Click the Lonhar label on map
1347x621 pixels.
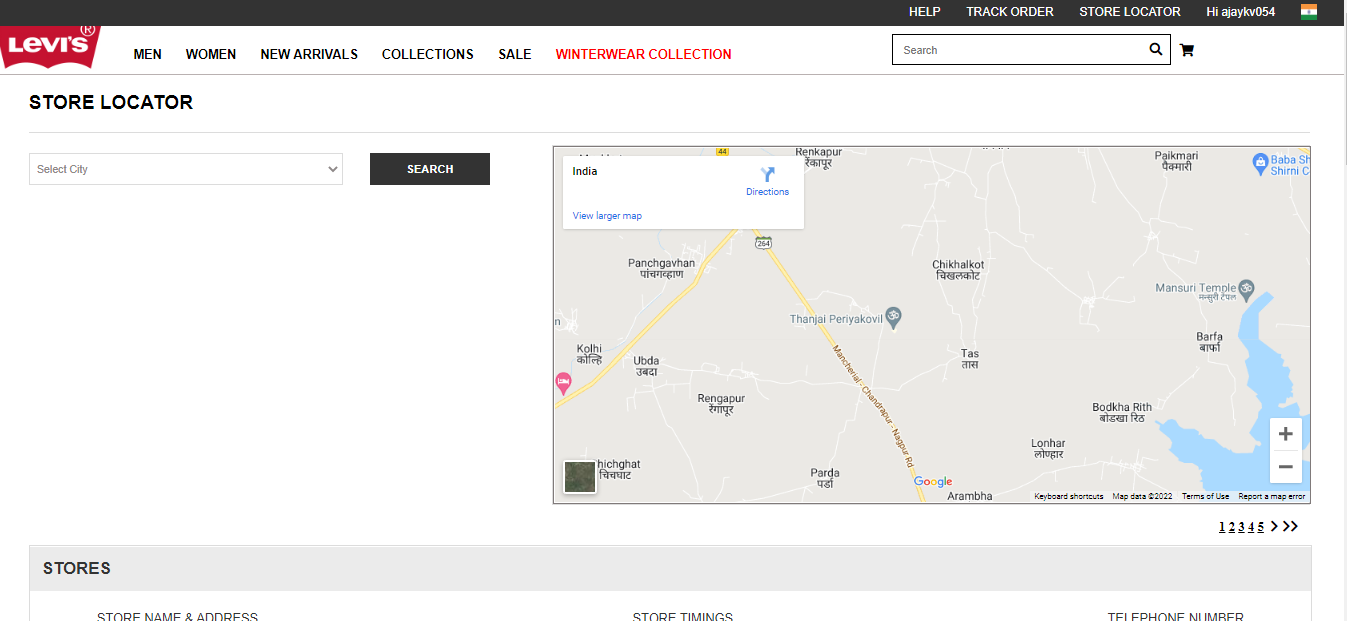(x=1049, y=448)
